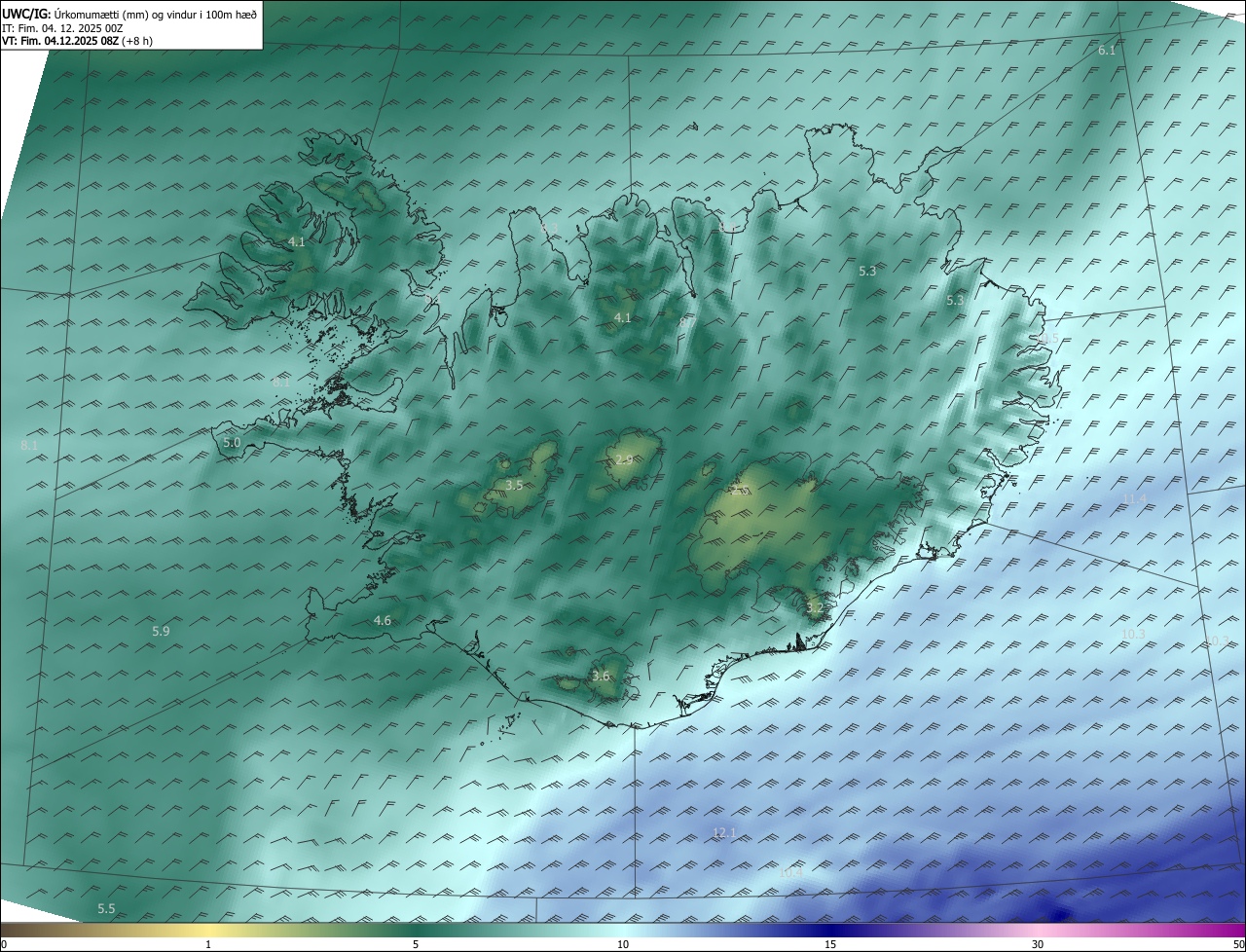Click the 3.6 value on the southern glacier
The width and height of the screenshot is (1246, 952).
(x=601, y=676)
